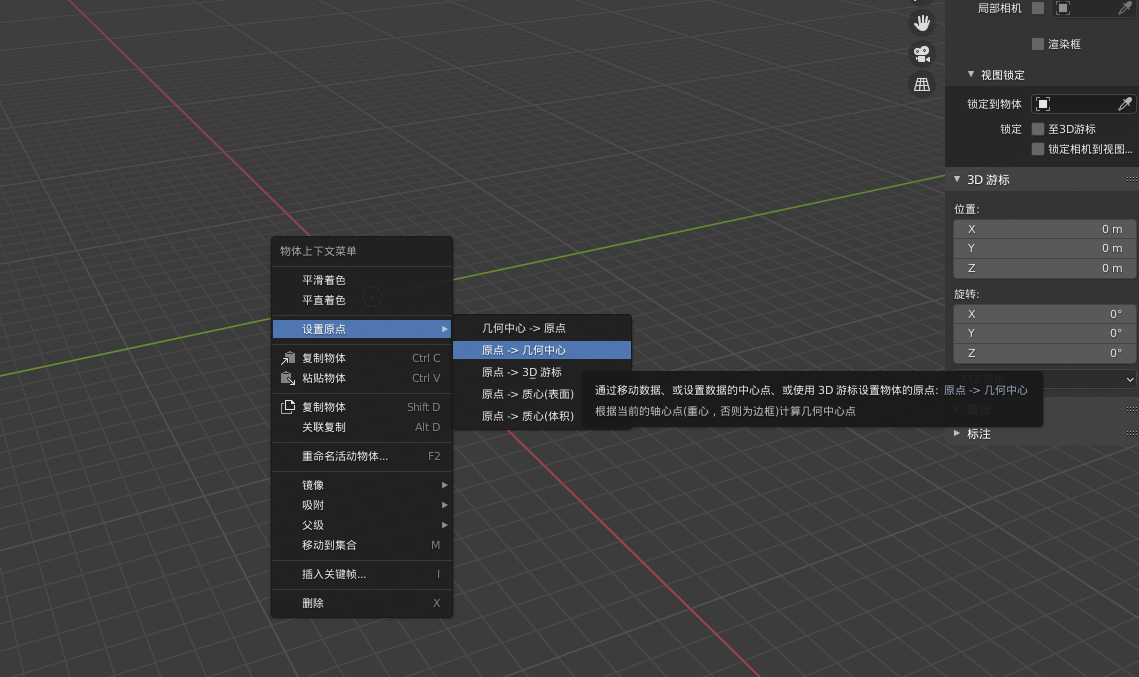
Task: Click 3D cursor position Z field
Action: point(1045,268)
